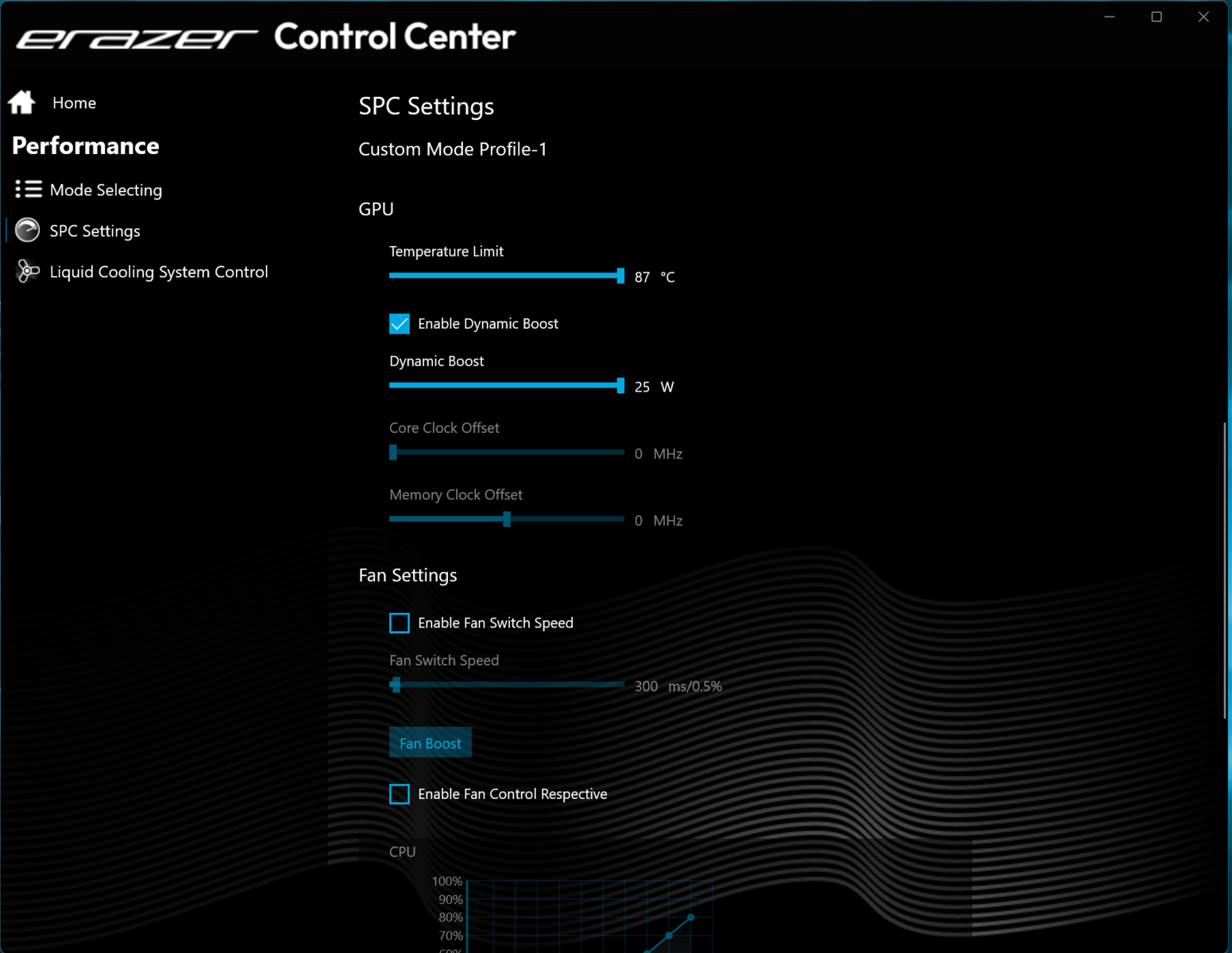Click the Fan Boost button

click(431, 743)
